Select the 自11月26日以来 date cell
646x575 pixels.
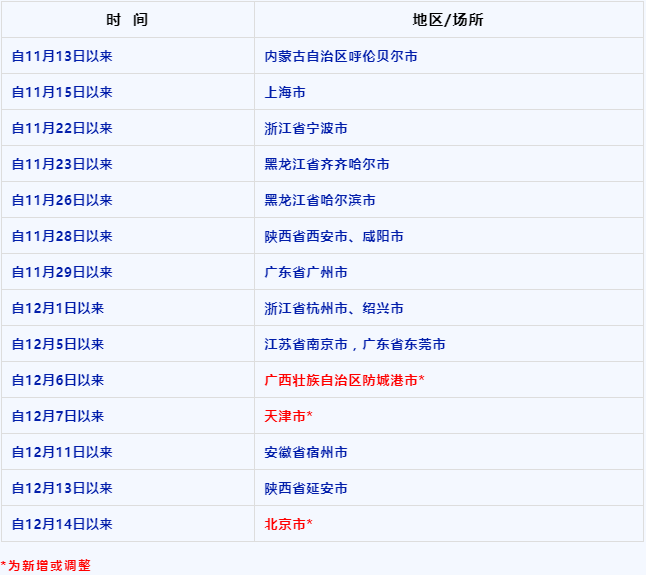tap(127, 200)
